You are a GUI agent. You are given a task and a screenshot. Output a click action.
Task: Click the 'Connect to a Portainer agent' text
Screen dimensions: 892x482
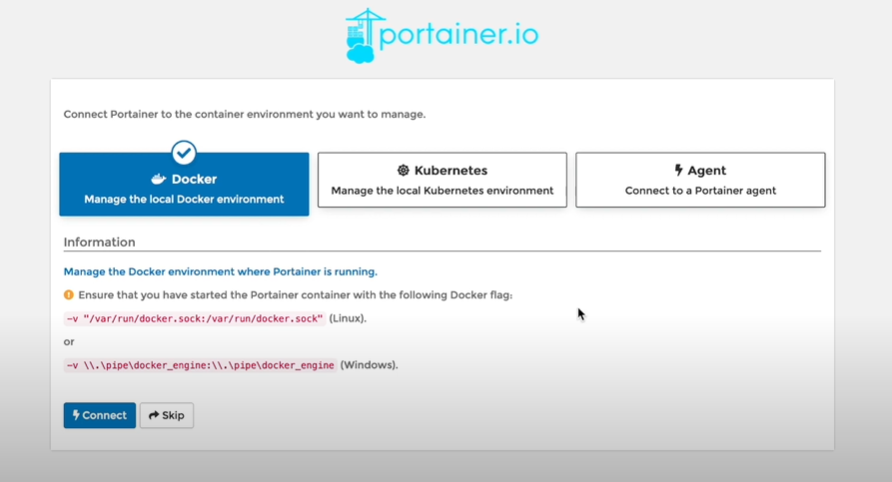[x=700, y=191]
